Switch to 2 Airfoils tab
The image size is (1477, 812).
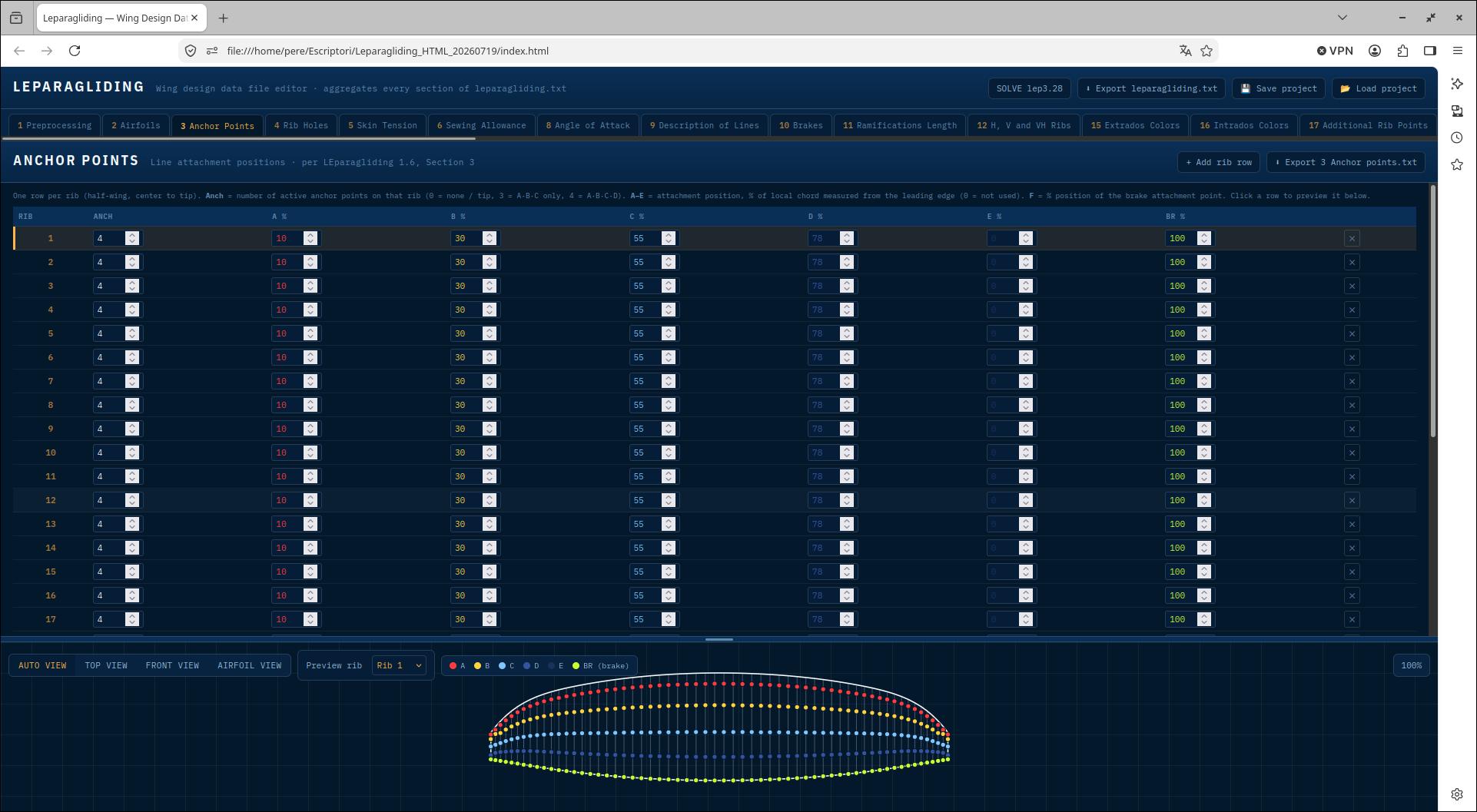pyautogui.click(x=136, y=125)
